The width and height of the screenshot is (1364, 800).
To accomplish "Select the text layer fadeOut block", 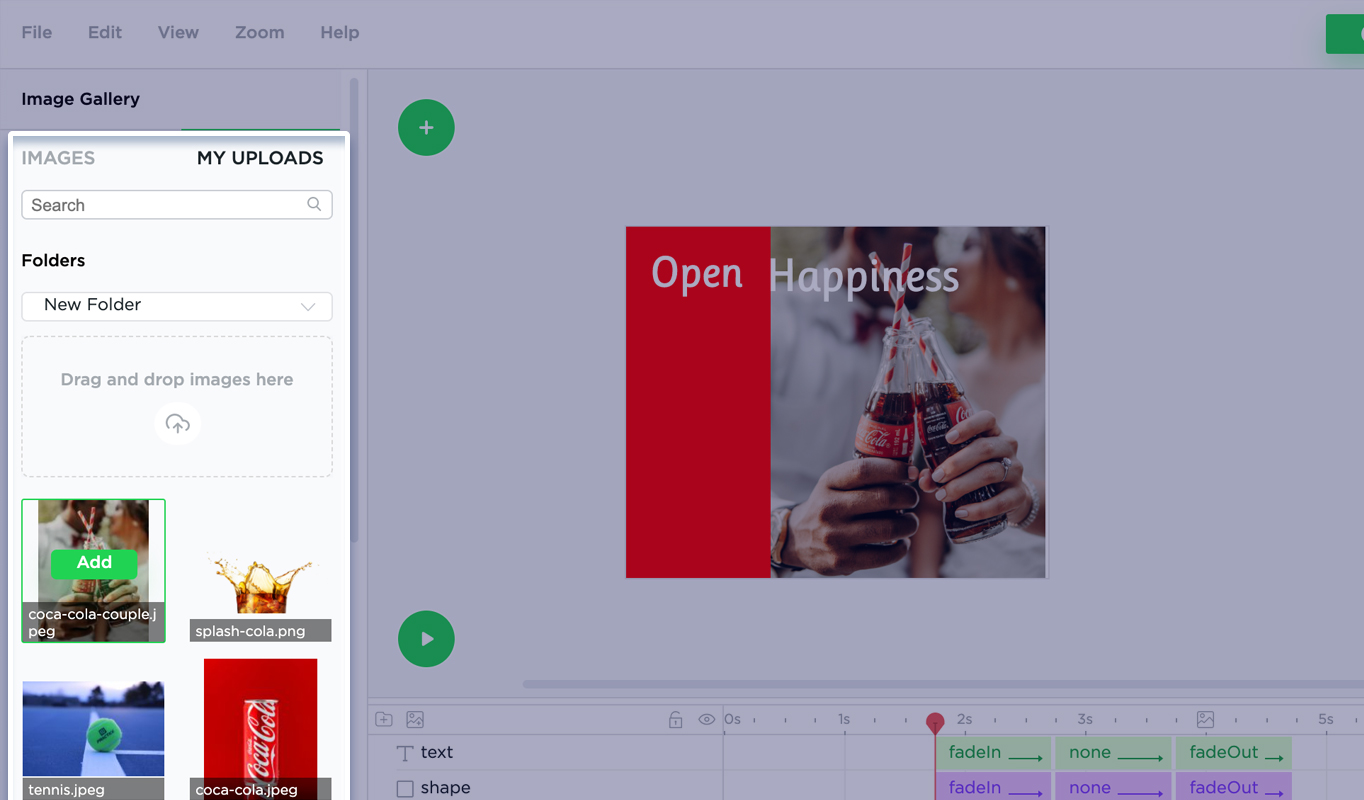I will point(1233,753).
